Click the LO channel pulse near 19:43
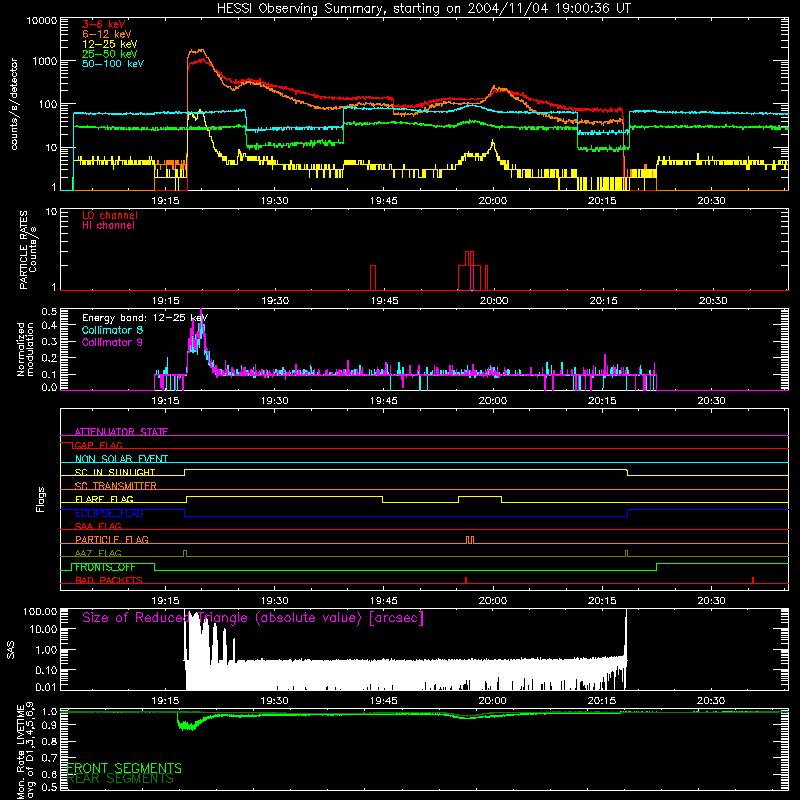800x800 pixels. pyautogui.click(x=373, y=278)
